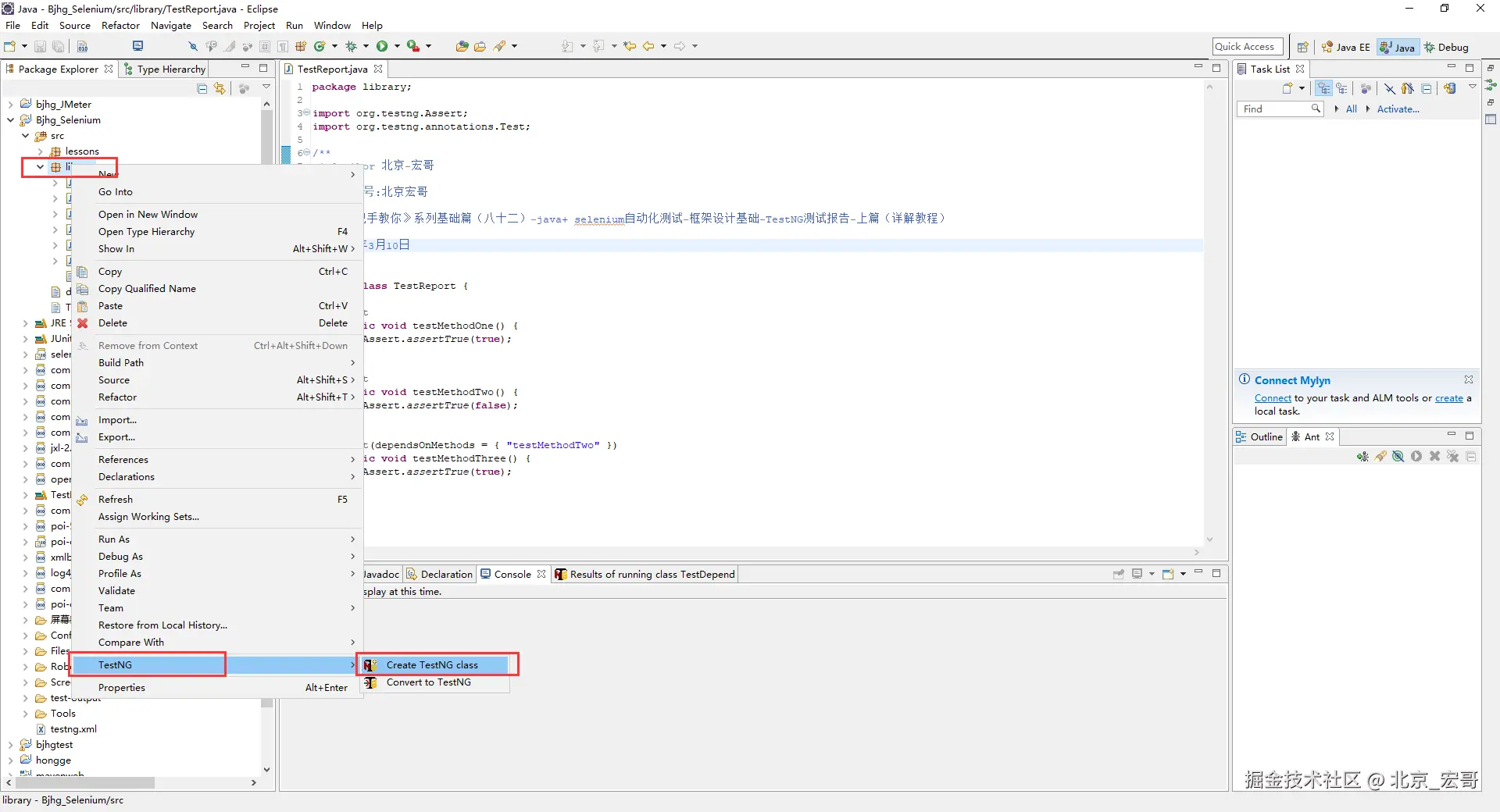1500x812 pixels.
Task: Click in the Quick Access field
Action: click(x=1248, y=47)
